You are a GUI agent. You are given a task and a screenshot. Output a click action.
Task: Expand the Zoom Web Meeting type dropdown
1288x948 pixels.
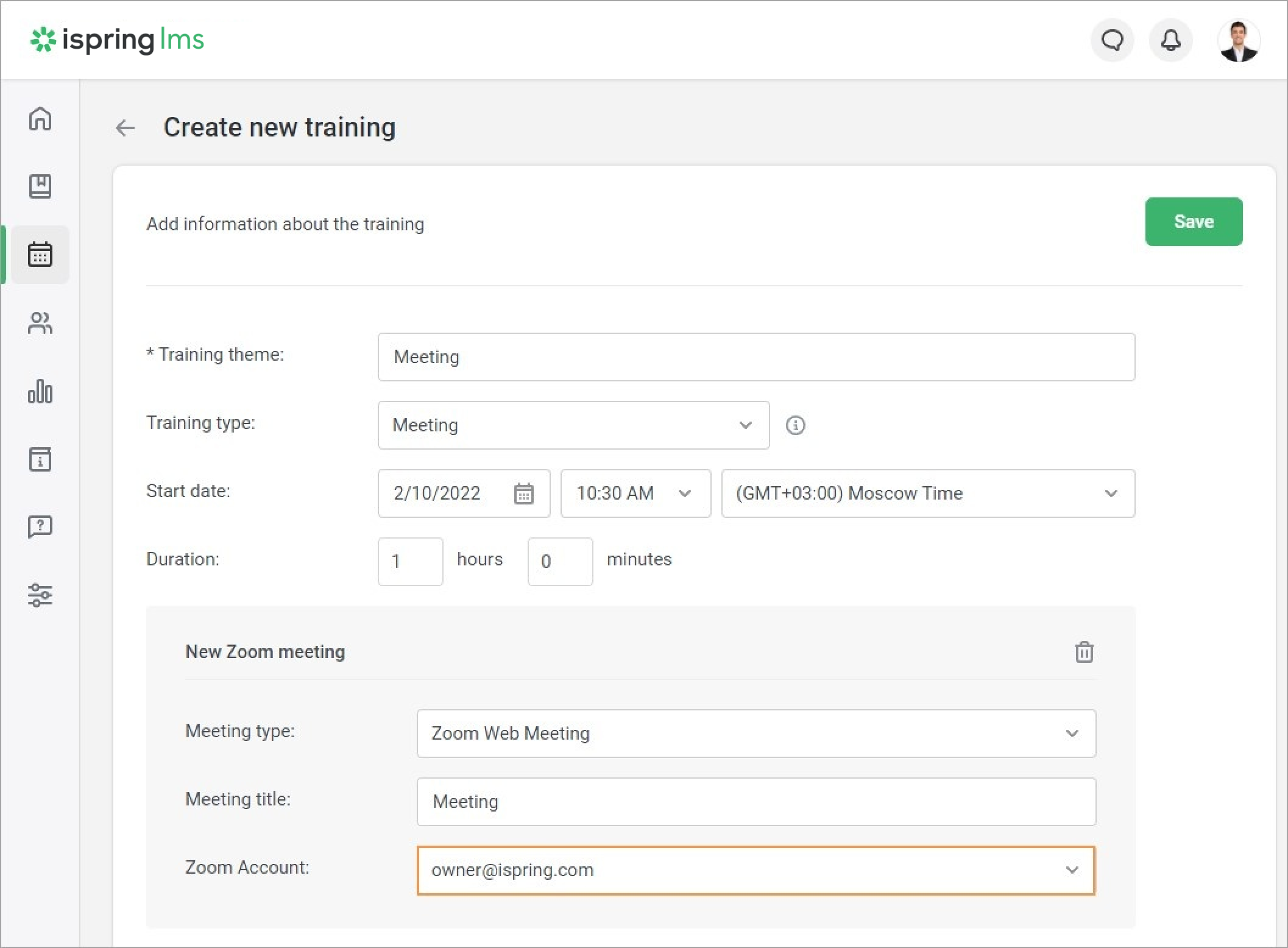tap(755, 734)
